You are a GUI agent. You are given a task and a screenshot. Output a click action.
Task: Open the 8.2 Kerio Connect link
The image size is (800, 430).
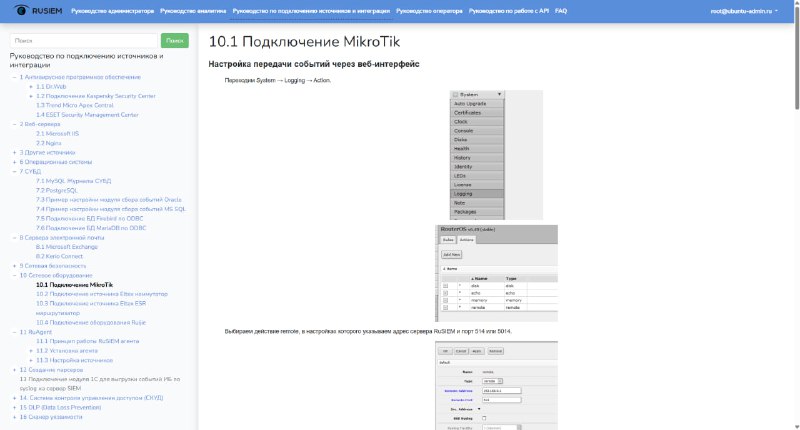tap(59, 256)
